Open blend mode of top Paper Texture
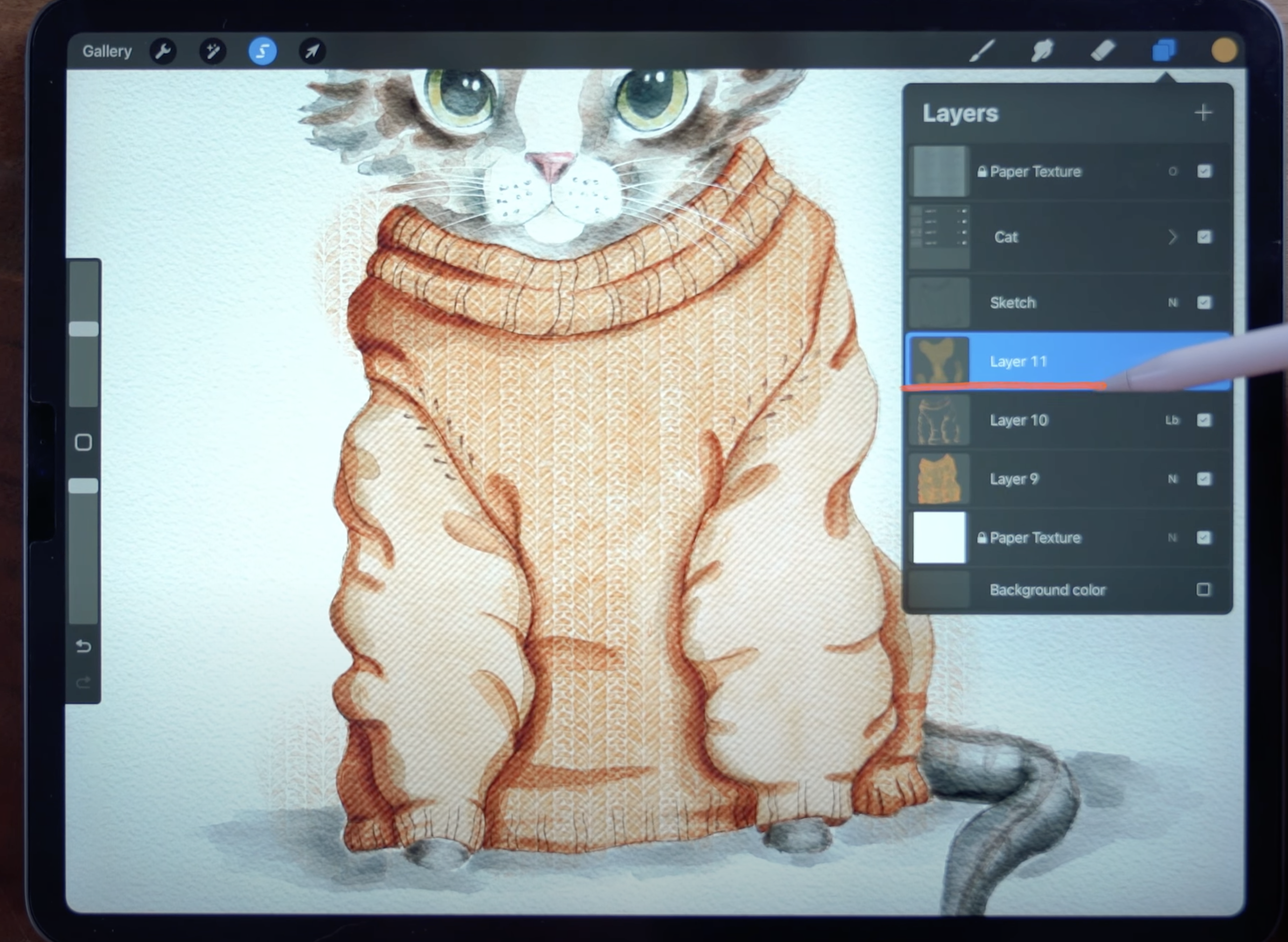This screenshot has height=942, width=1288. coord(1172,171)
